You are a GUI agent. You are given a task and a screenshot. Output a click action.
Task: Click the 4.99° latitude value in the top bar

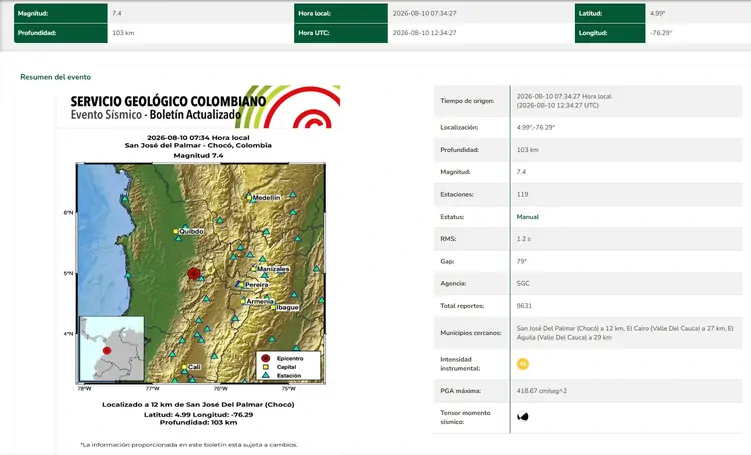658,13
